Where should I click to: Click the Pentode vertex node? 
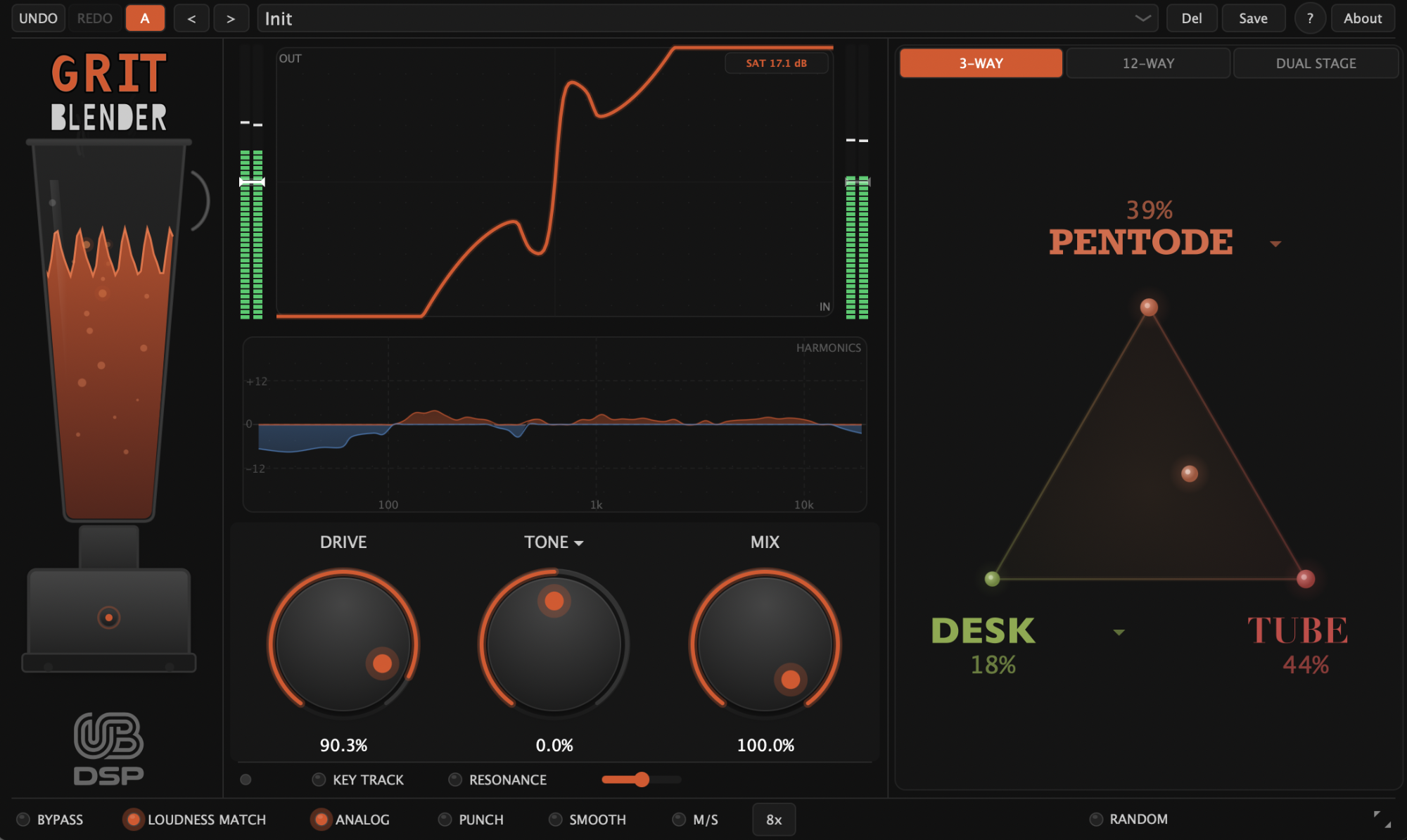coord(1149,307)
